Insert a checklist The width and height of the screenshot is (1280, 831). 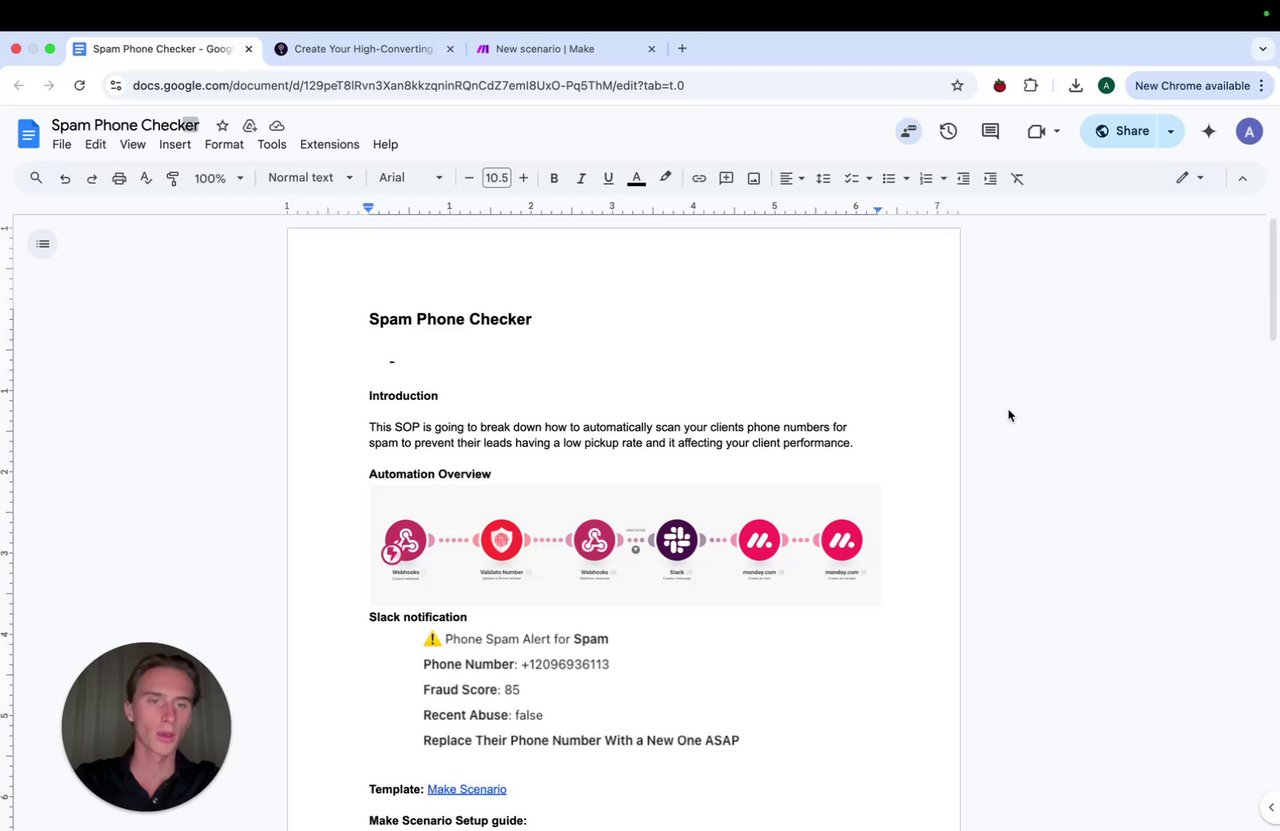852,178
